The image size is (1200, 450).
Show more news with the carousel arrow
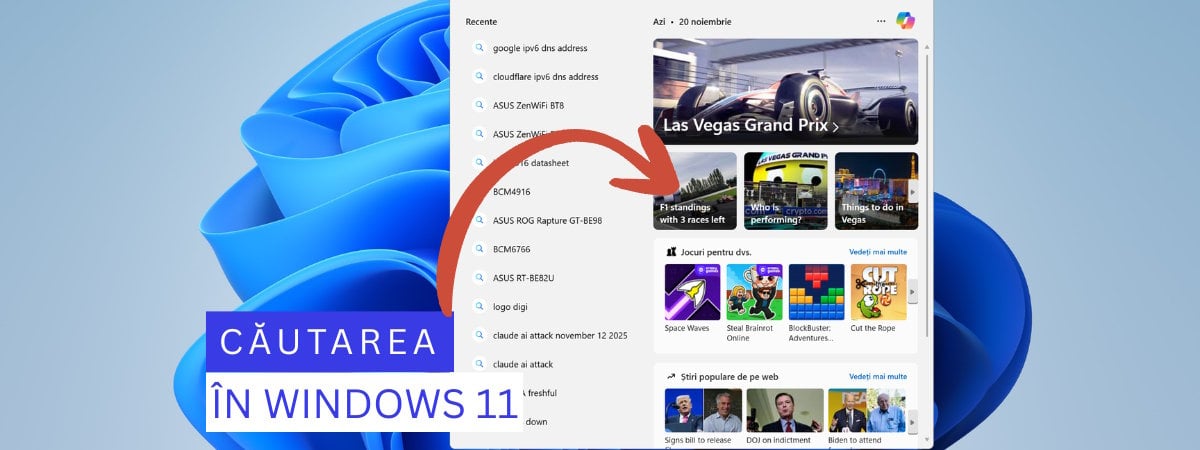911,422
